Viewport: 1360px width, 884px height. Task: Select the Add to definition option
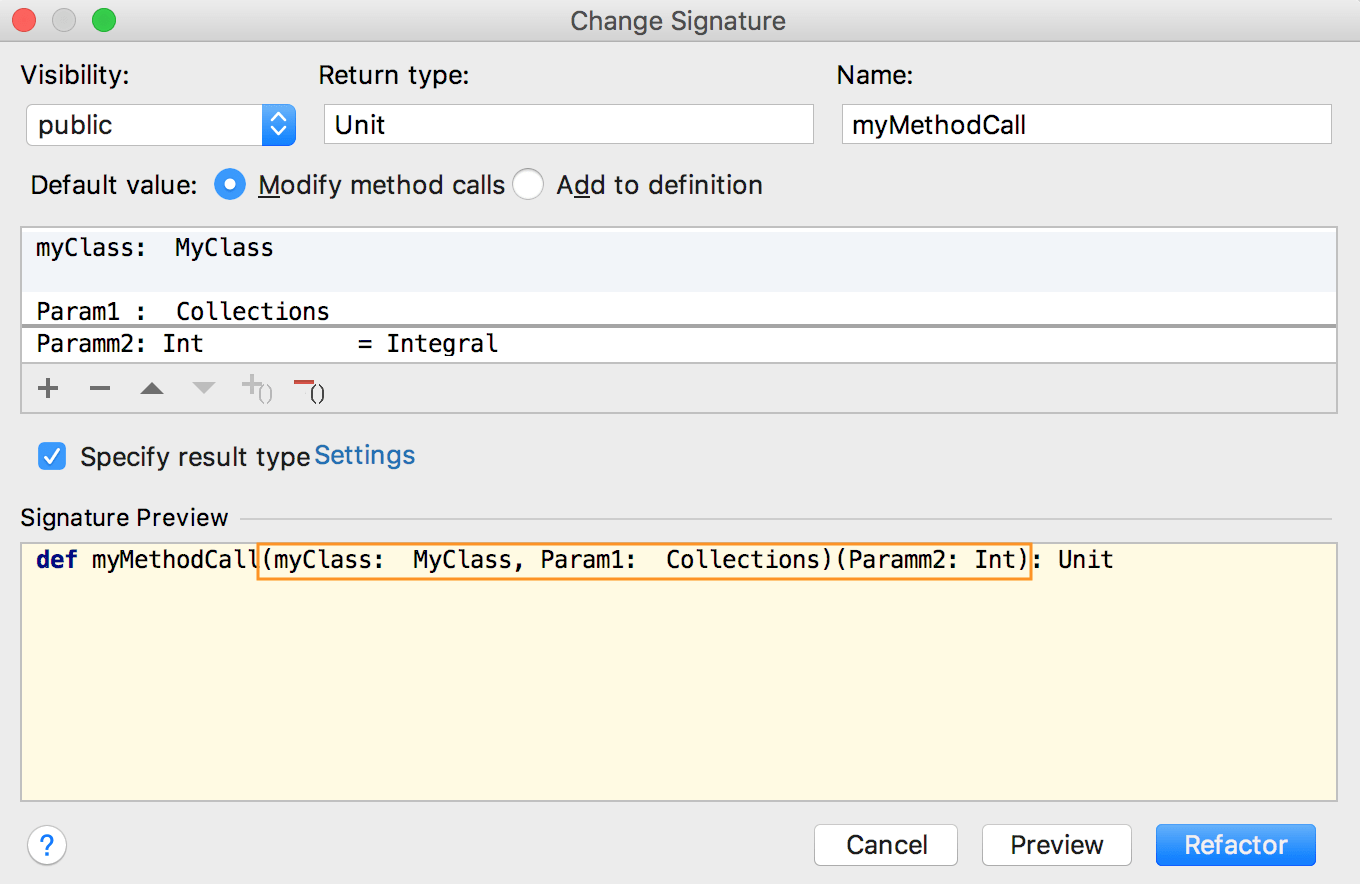[528, 185]
